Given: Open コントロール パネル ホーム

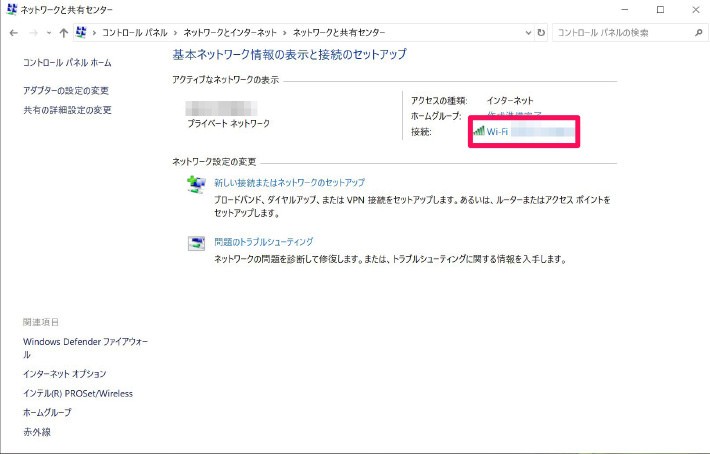Looking at the screenshot, I should point(67,62).
